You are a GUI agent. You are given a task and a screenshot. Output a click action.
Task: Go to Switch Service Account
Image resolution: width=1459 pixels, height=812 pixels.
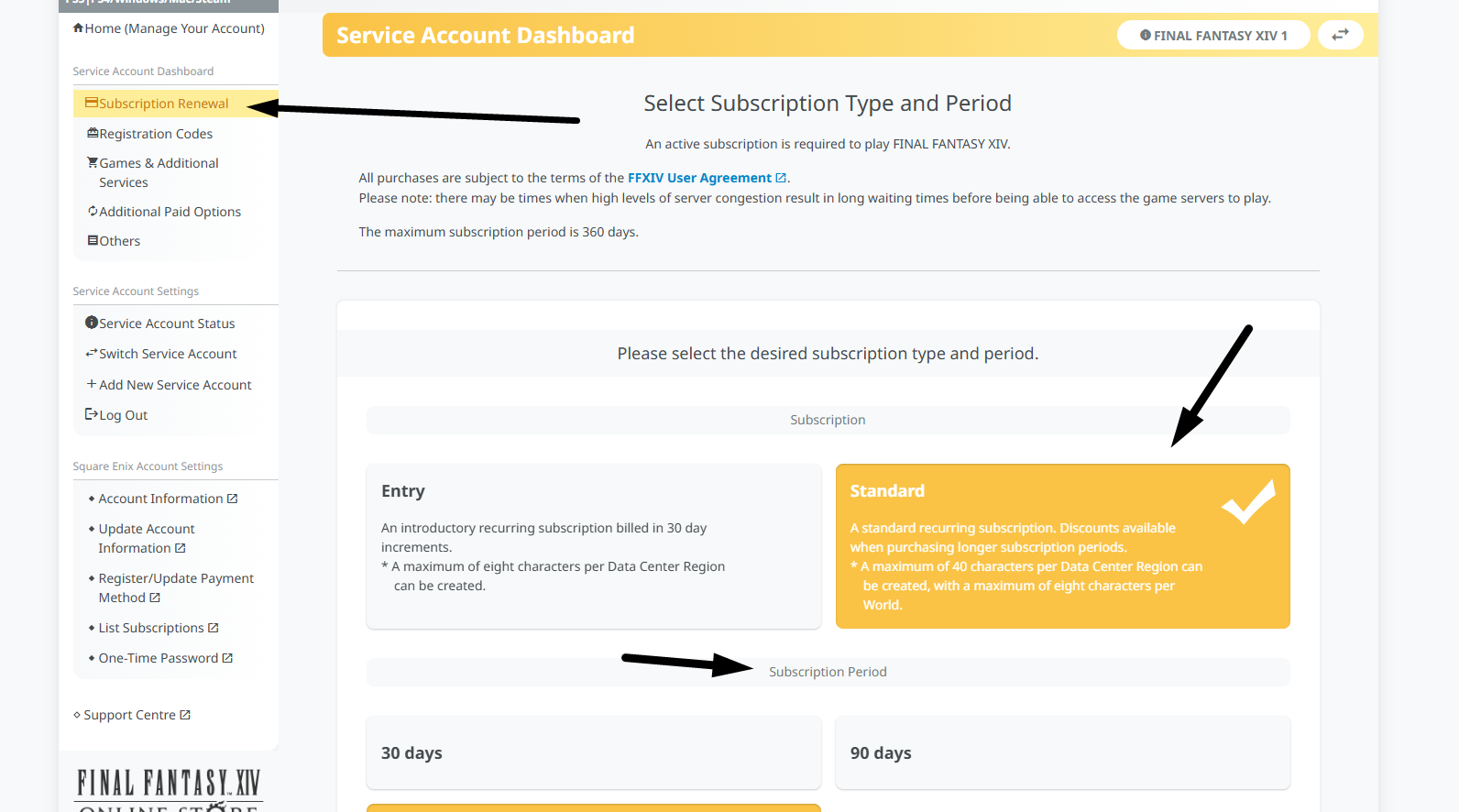click(x=167, y=354)
